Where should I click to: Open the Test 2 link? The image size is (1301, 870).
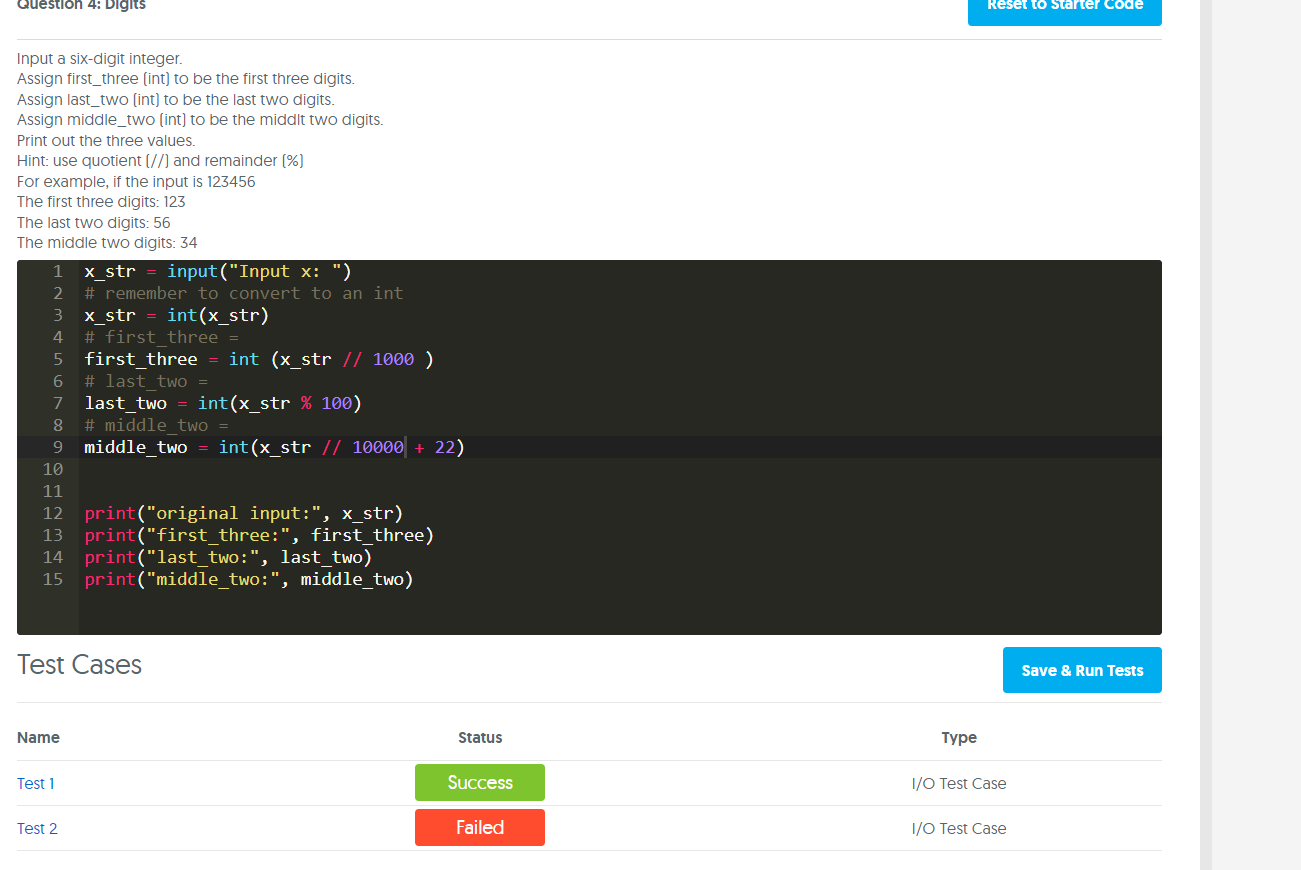(x=37, y=828)
